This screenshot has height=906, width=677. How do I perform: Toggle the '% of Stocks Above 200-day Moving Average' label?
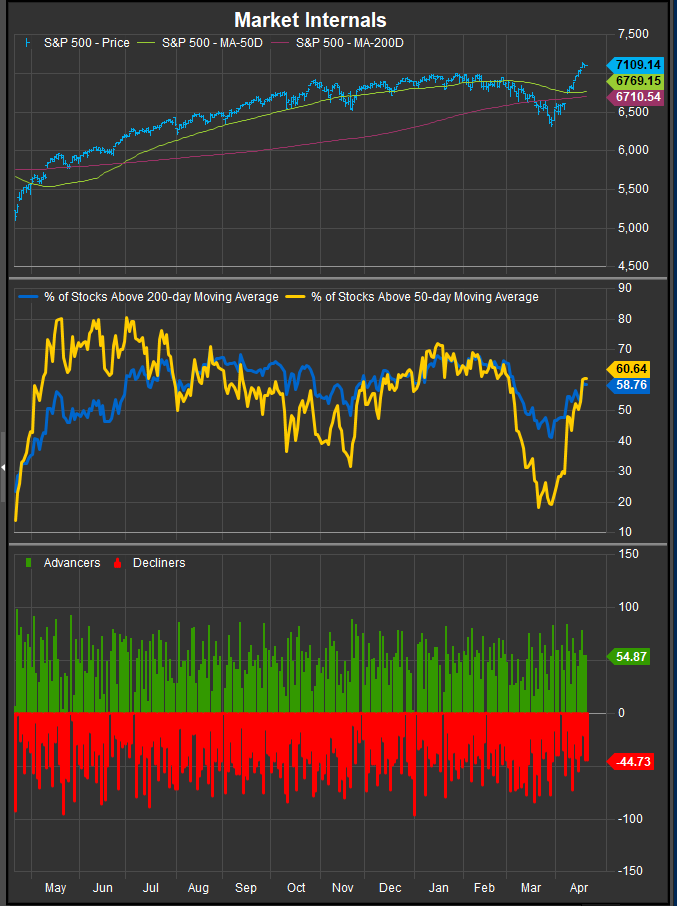click(x=159, y=297)
